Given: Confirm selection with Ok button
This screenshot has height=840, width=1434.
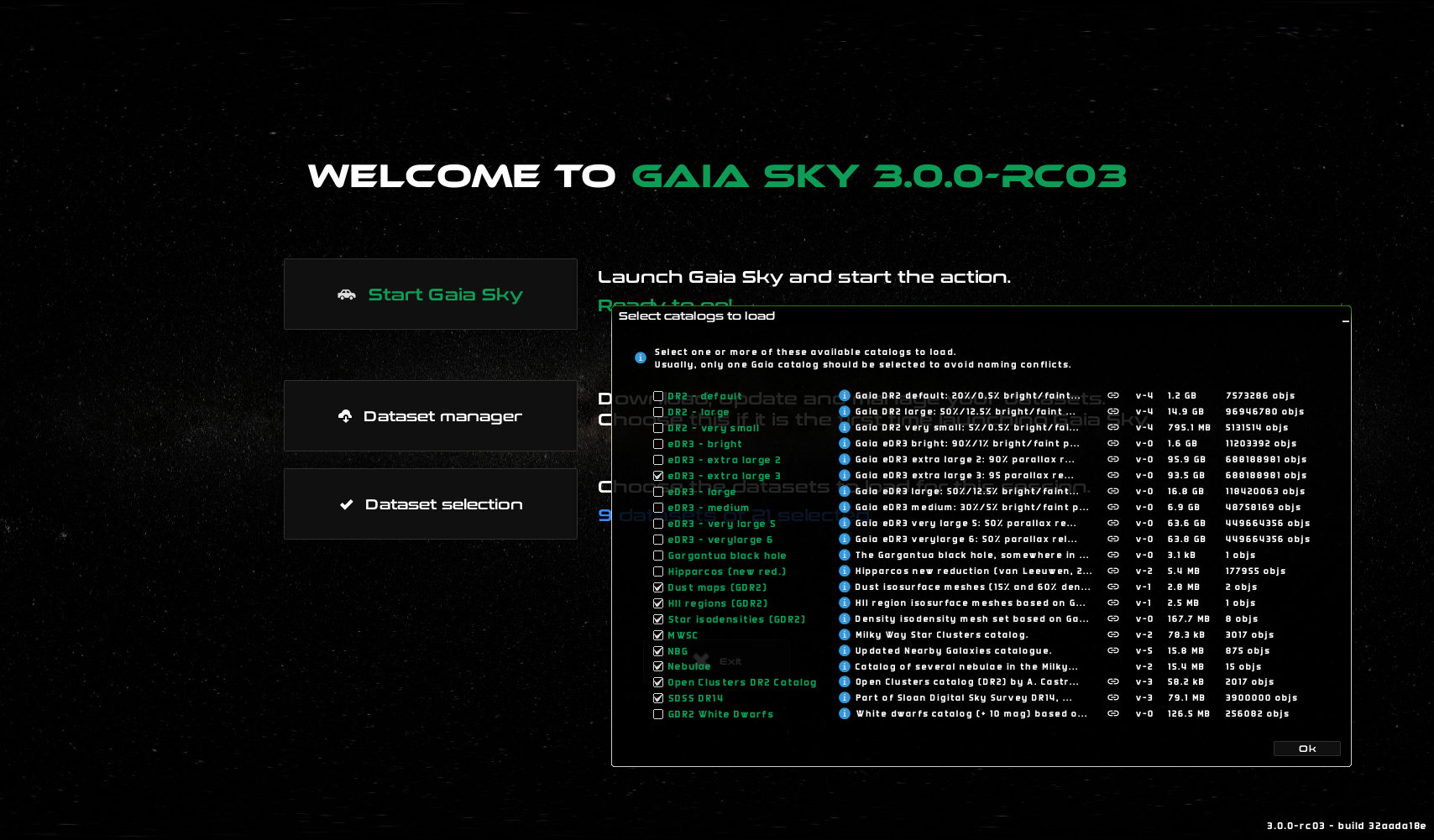Looking at the screenshot, I should pos(1306,749).
